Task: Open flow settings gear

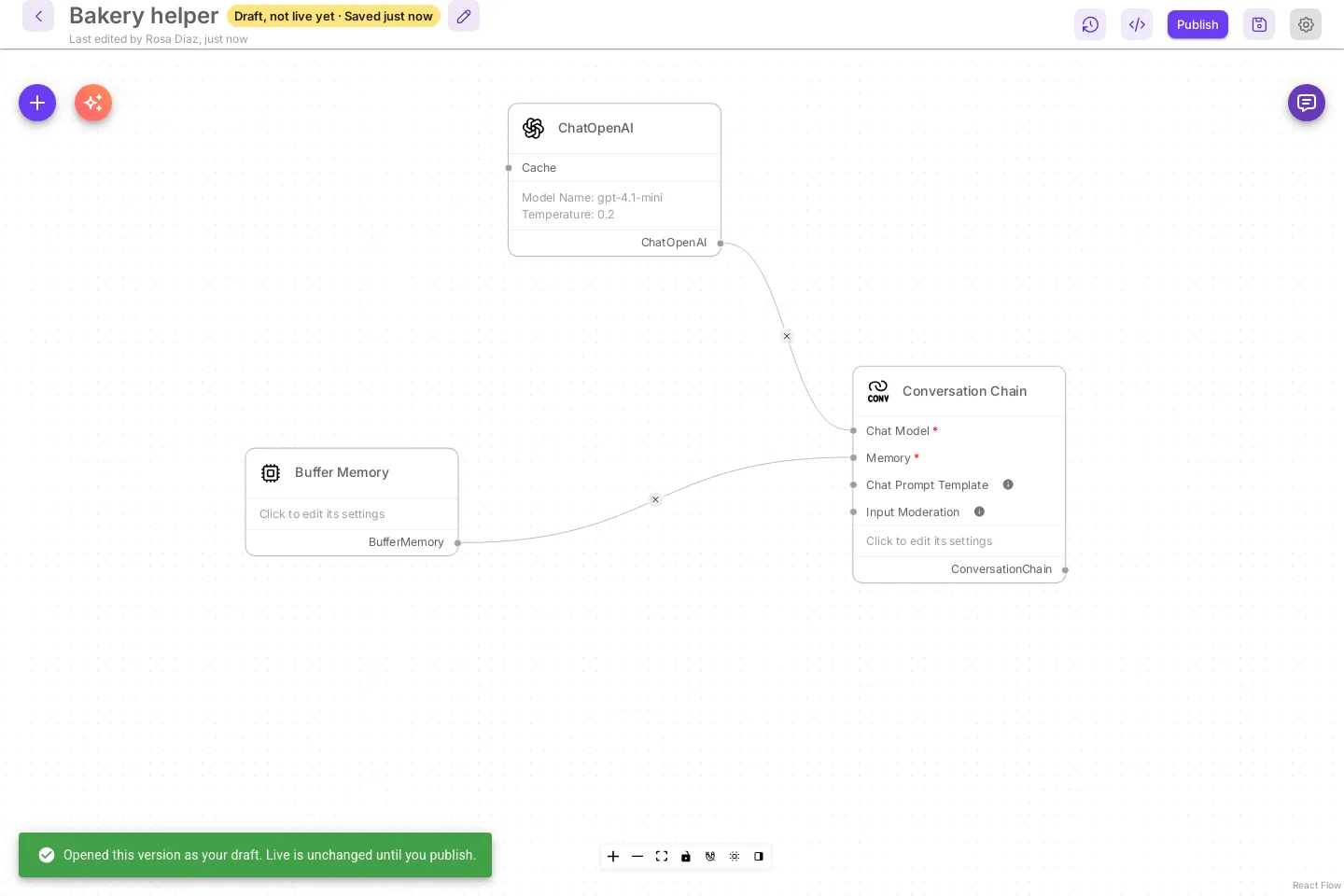Action: point(1306,24)
